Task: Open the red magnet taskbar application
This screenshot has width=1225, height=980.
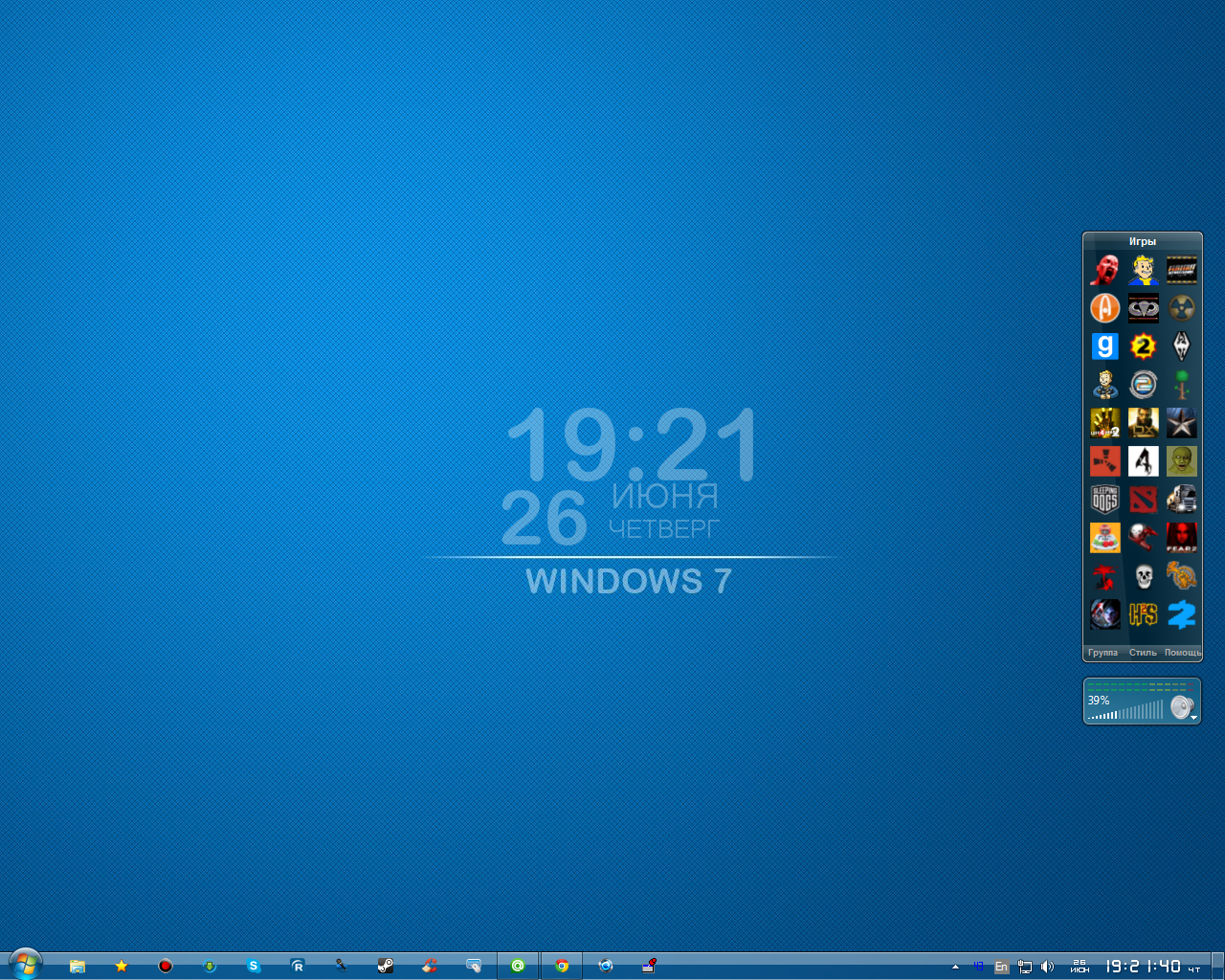Action: tap(430, 967)
